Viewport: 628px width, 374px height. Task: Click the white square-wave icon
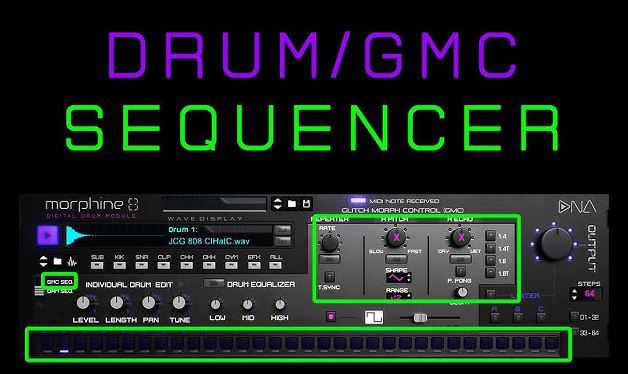coord(374,318)
